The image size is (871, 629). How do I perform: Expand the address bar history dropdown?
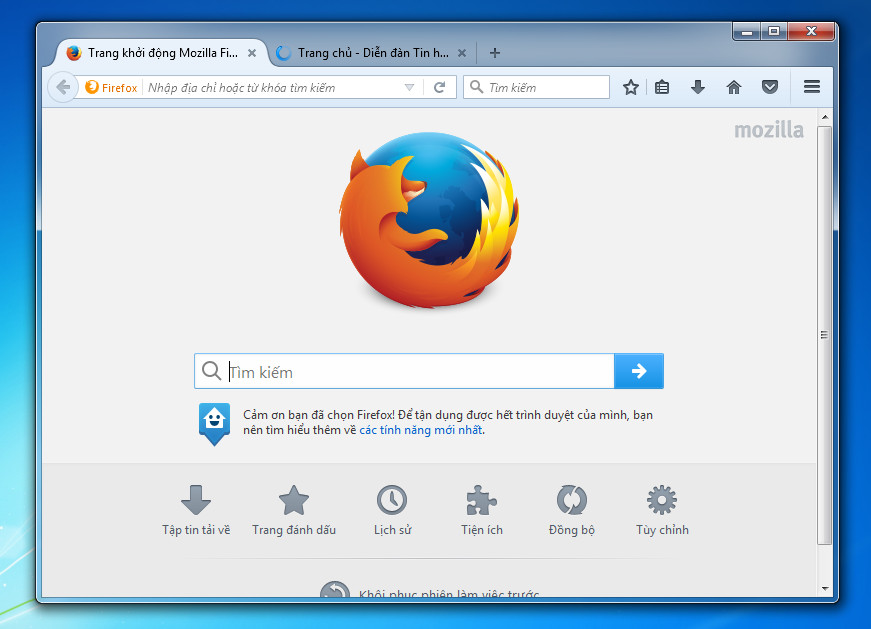409,87
